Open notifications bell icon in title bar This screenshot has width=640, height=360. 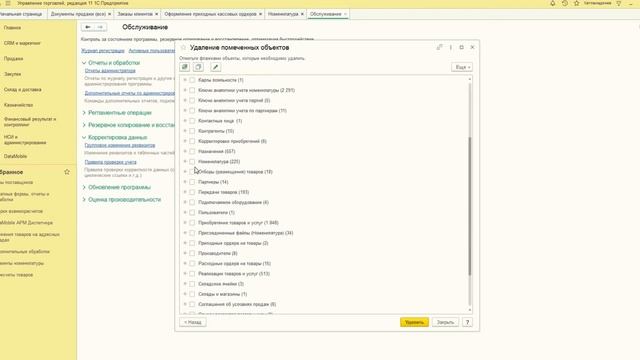(553, 3)
